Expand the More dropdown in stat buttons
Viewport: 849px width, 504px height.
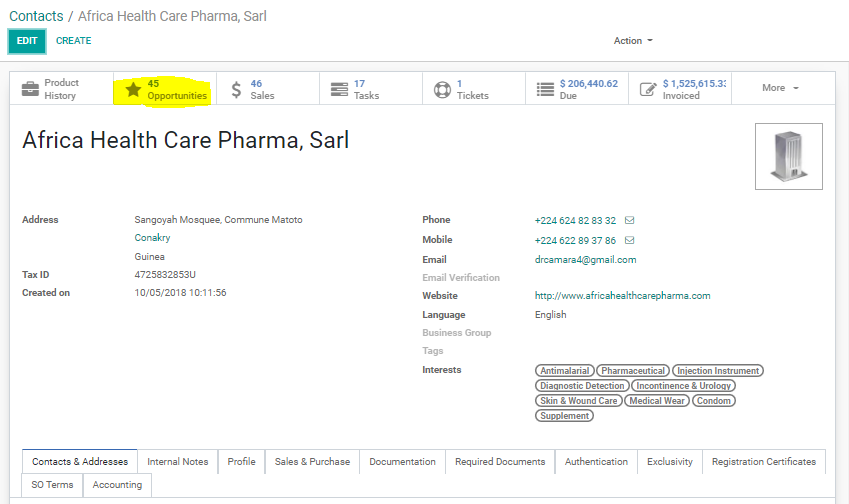pos(780,88)
